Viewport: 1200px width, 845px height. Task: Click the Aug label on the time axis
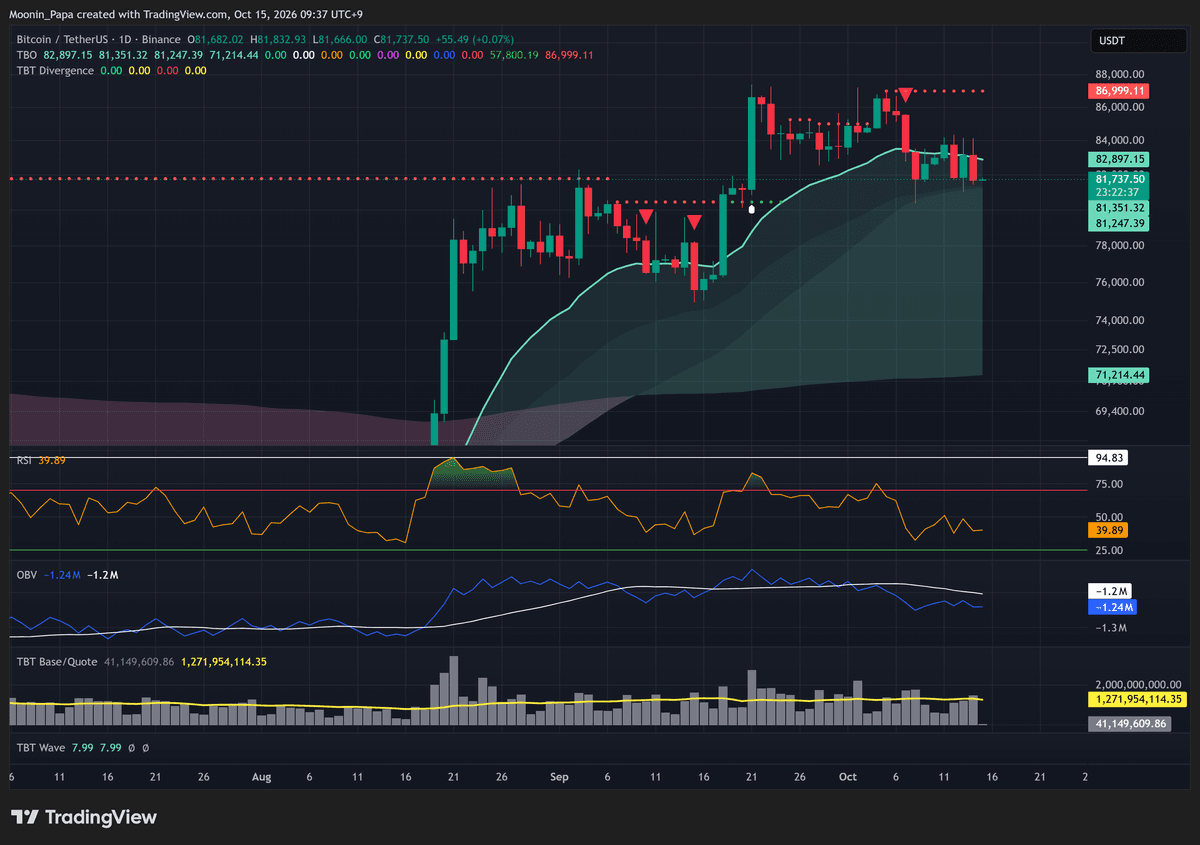[262, 776]
